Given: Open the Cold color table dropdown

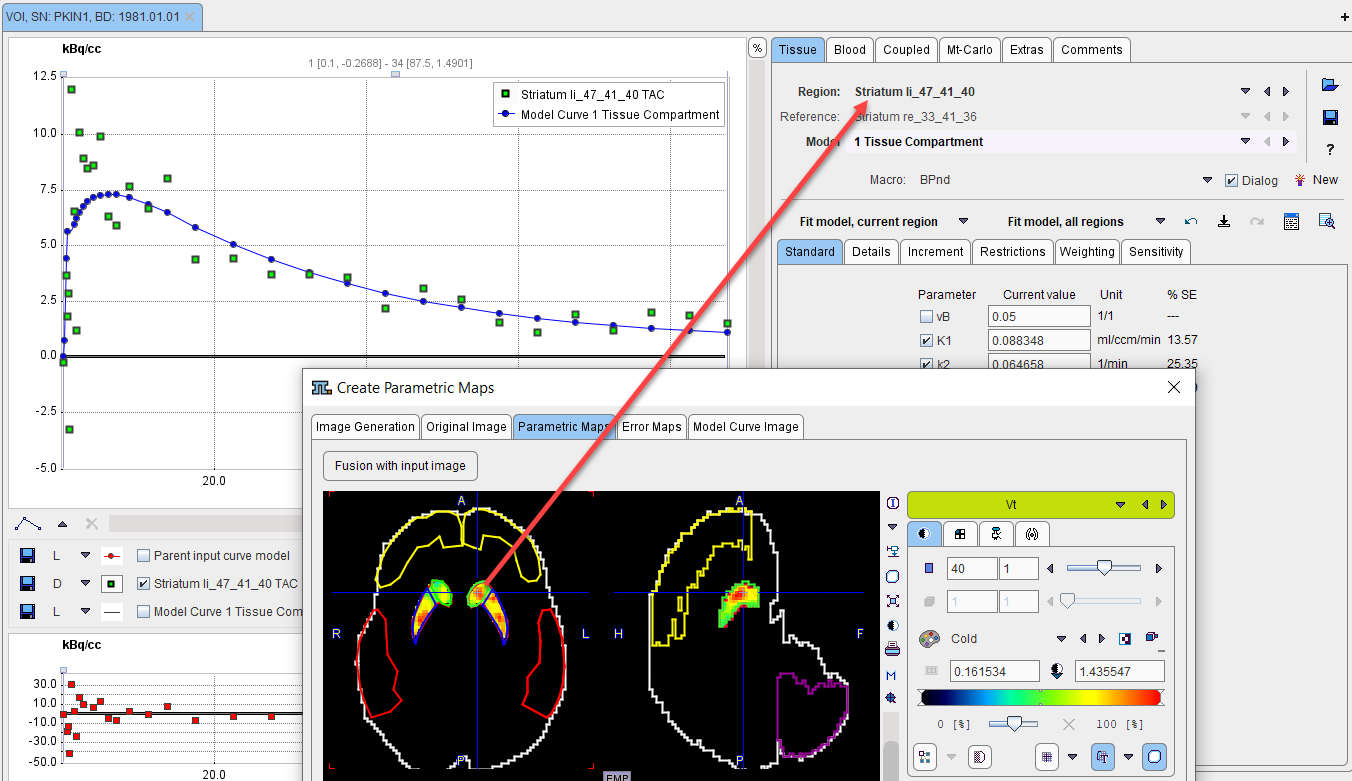Looking at the screenshot, I should coord(1062,638).
